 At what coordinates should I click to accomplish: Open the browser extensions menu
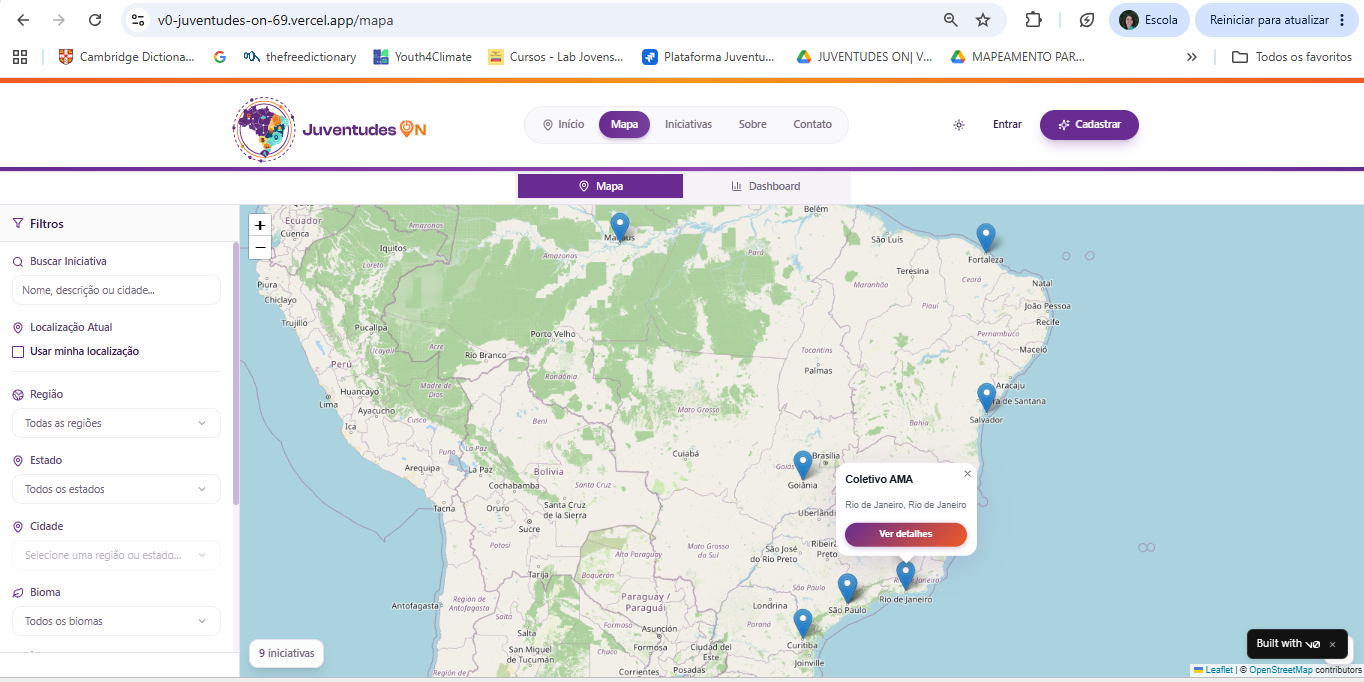(x=1034, y=20)
